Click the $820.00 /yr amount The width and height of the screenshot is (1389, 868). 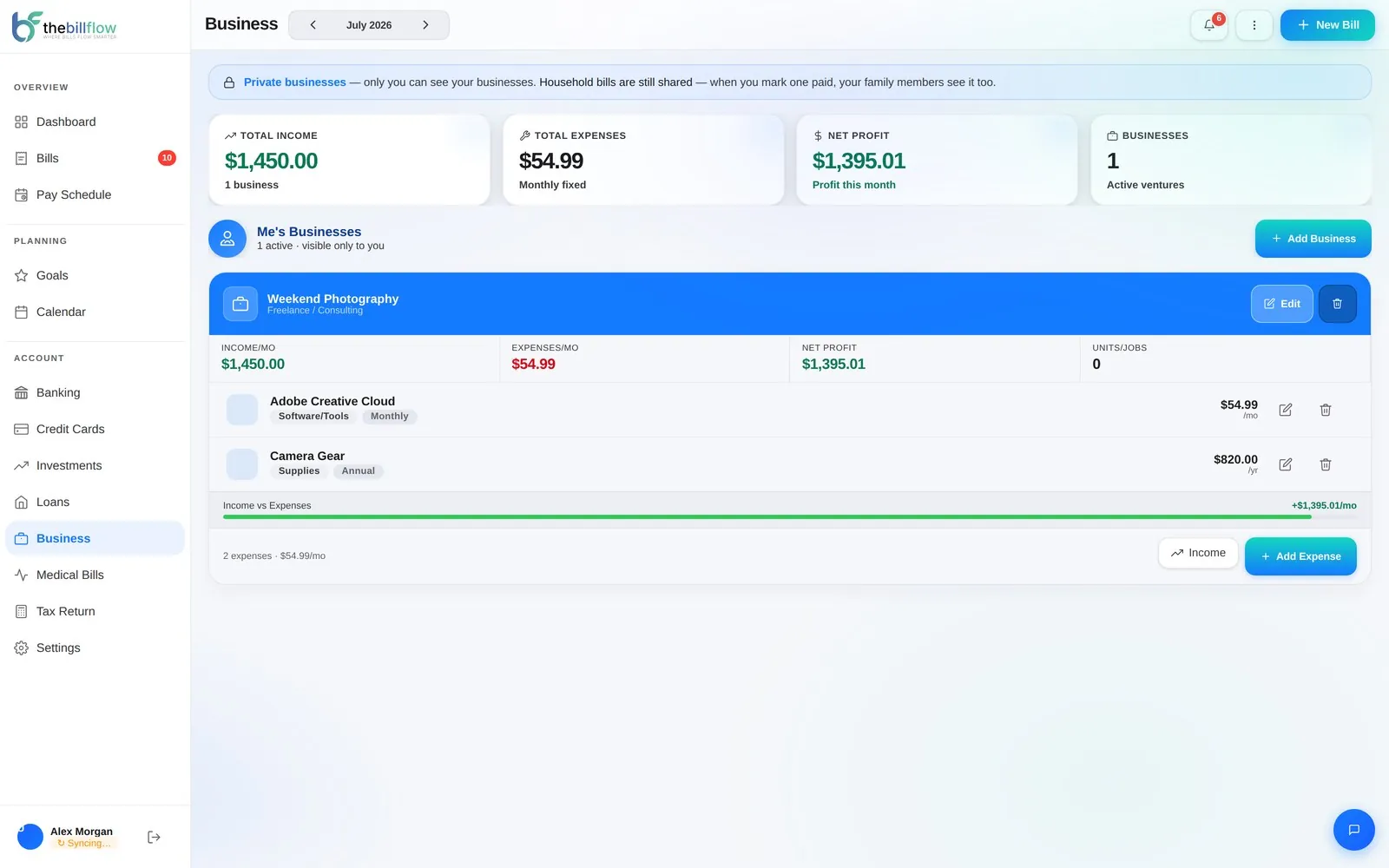pos(1235,464)
